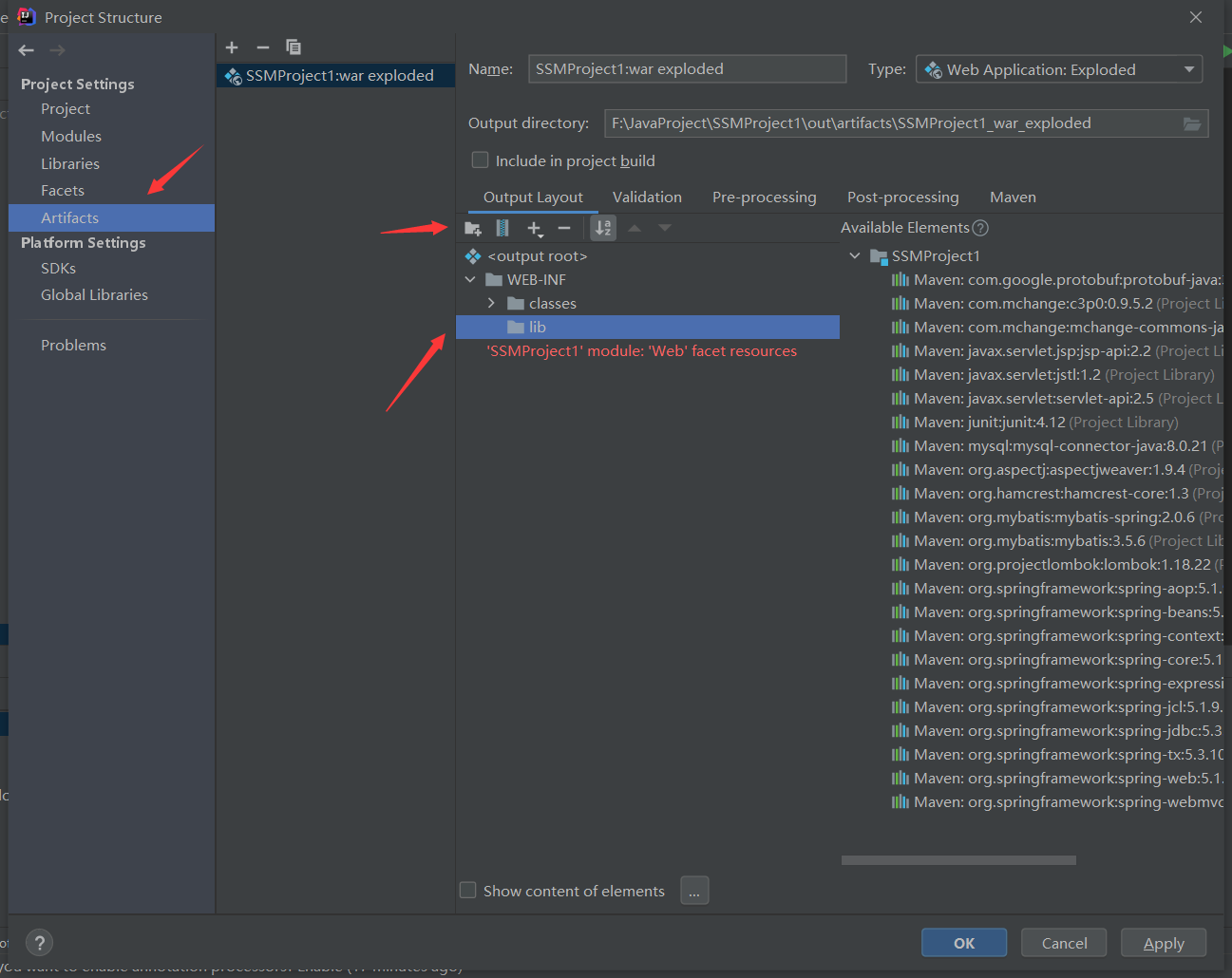The width and height of the screenshot is (1232, 978).
Task: Click the OK button
Action: point(964,943)
